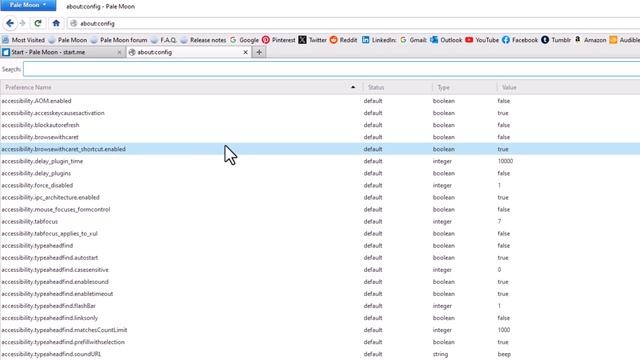Select the about:config tab
The image size is (640, 360).
tap(188, 52)
